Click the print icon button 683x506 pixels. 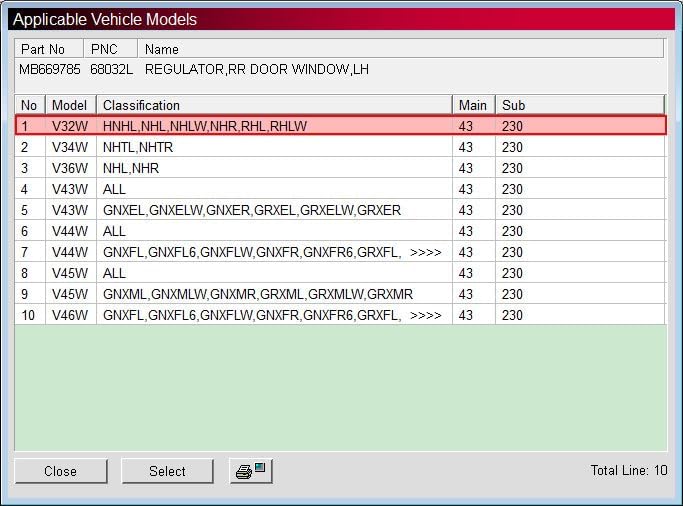click(x=251, y=471)
